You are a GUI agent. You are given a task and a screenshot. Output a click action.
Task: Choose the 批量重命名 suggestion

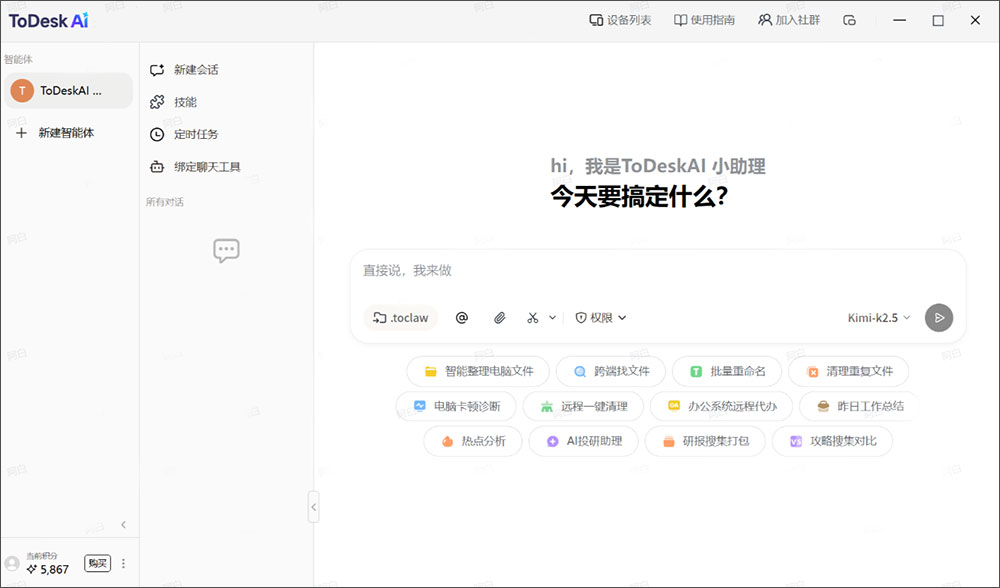[727, 371]
